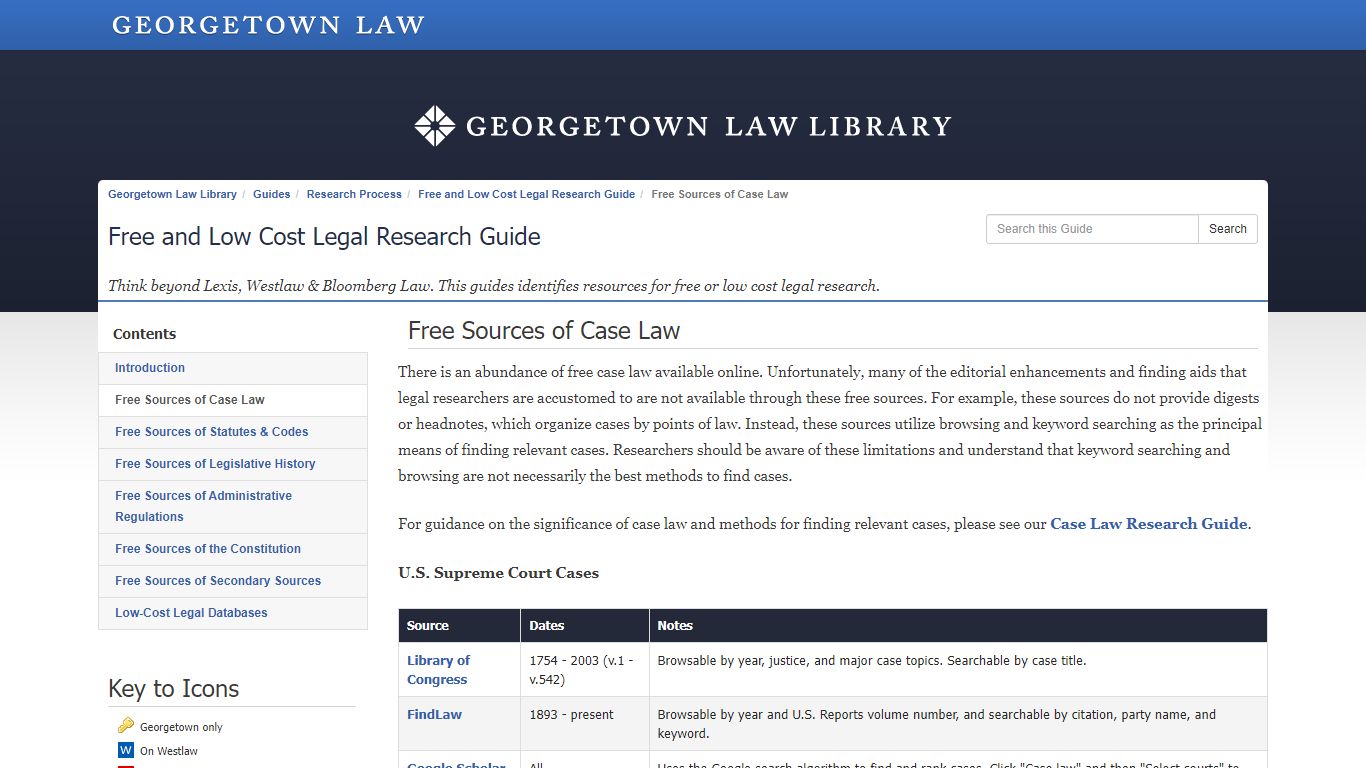Viewport: 1366px width, 768px height.
Task: Open the Research Process breadcrumb link
Action: [x=354, y=194]
